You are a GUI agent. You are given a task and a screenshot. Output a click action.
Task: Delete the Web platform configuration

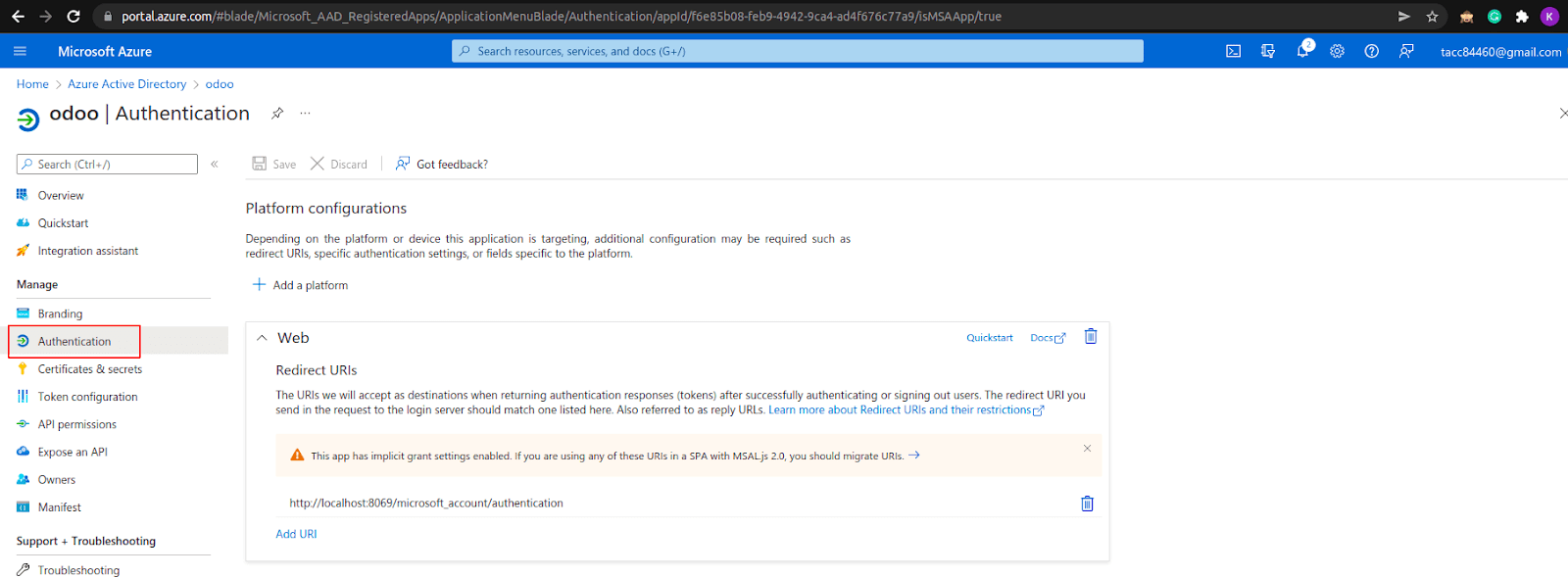tap(1091, 336)
